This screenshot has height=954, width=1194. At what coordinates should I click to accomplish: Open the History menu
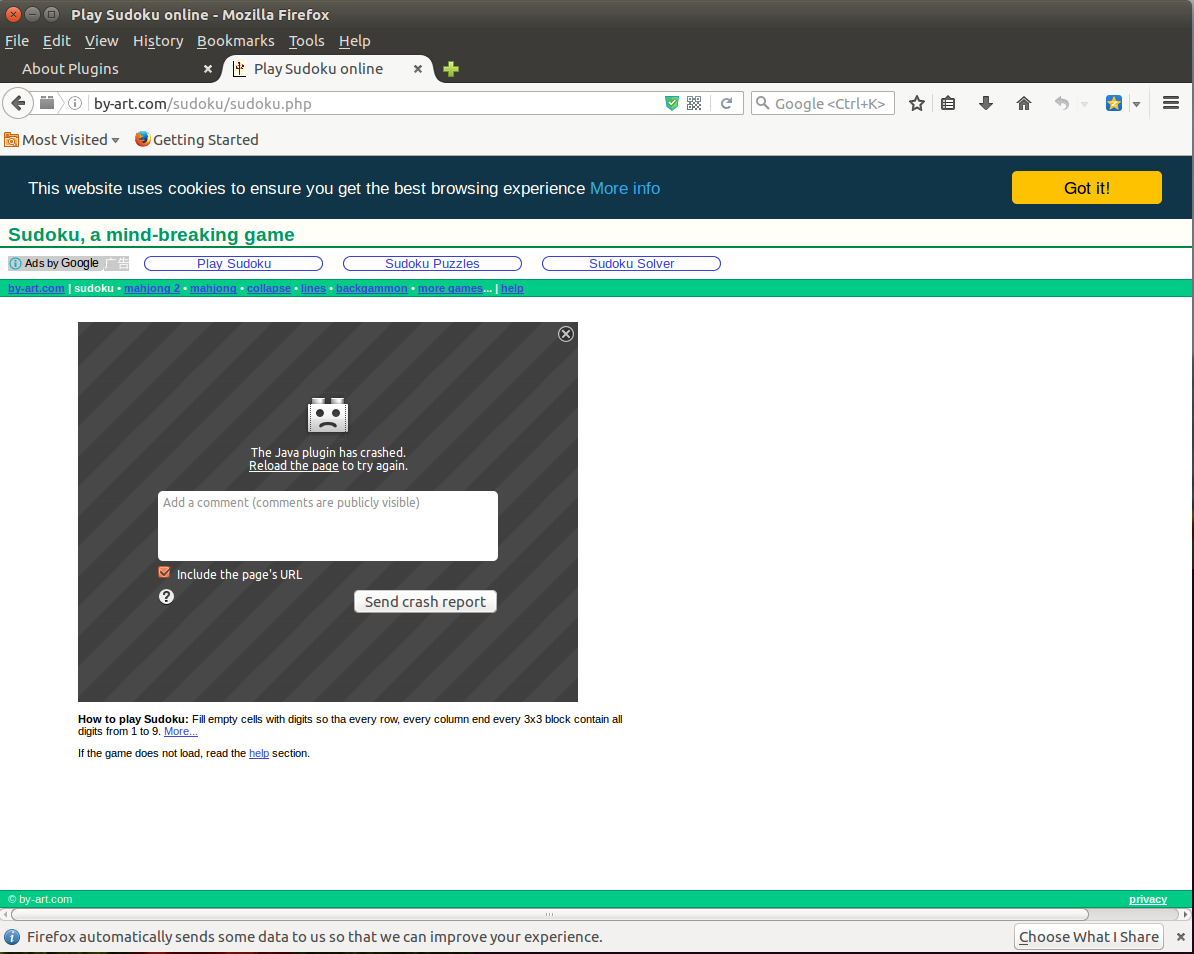158,41
